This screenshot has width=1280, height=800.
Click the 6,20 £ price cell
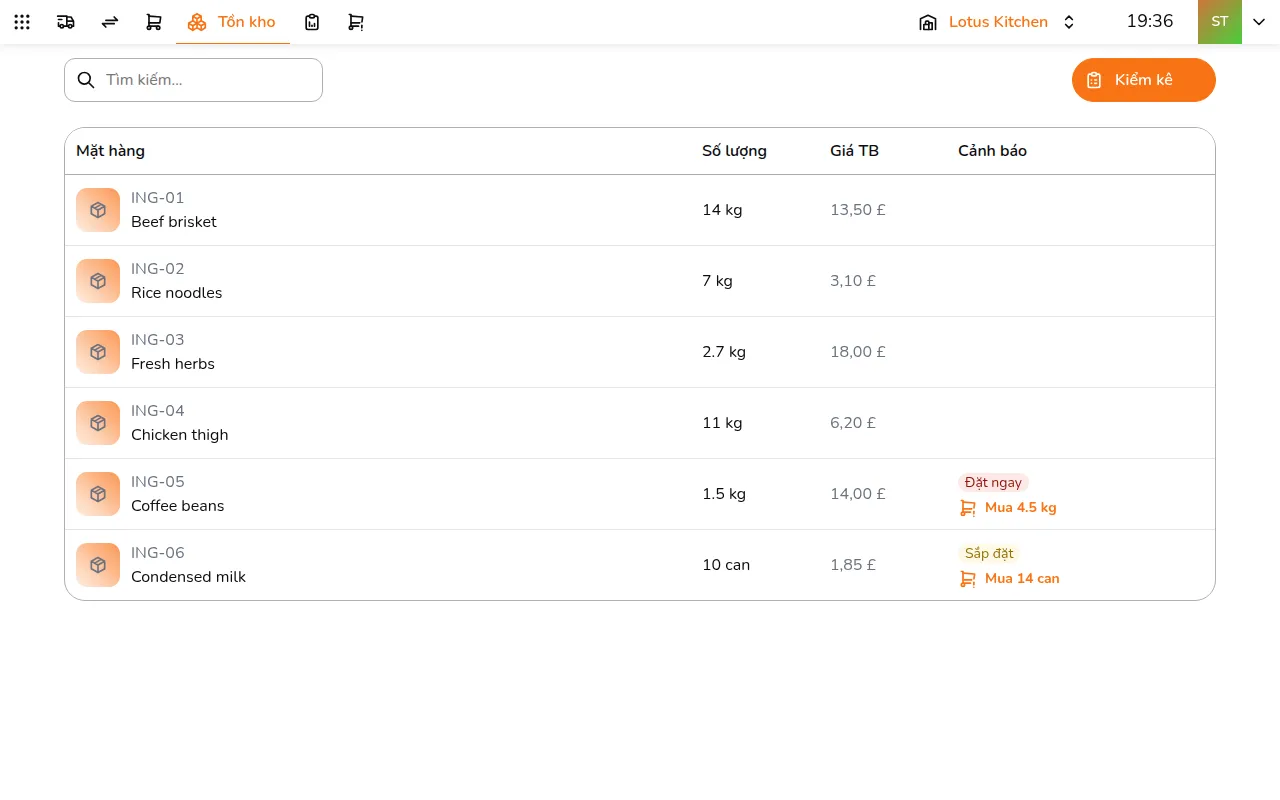coord(853,423)
